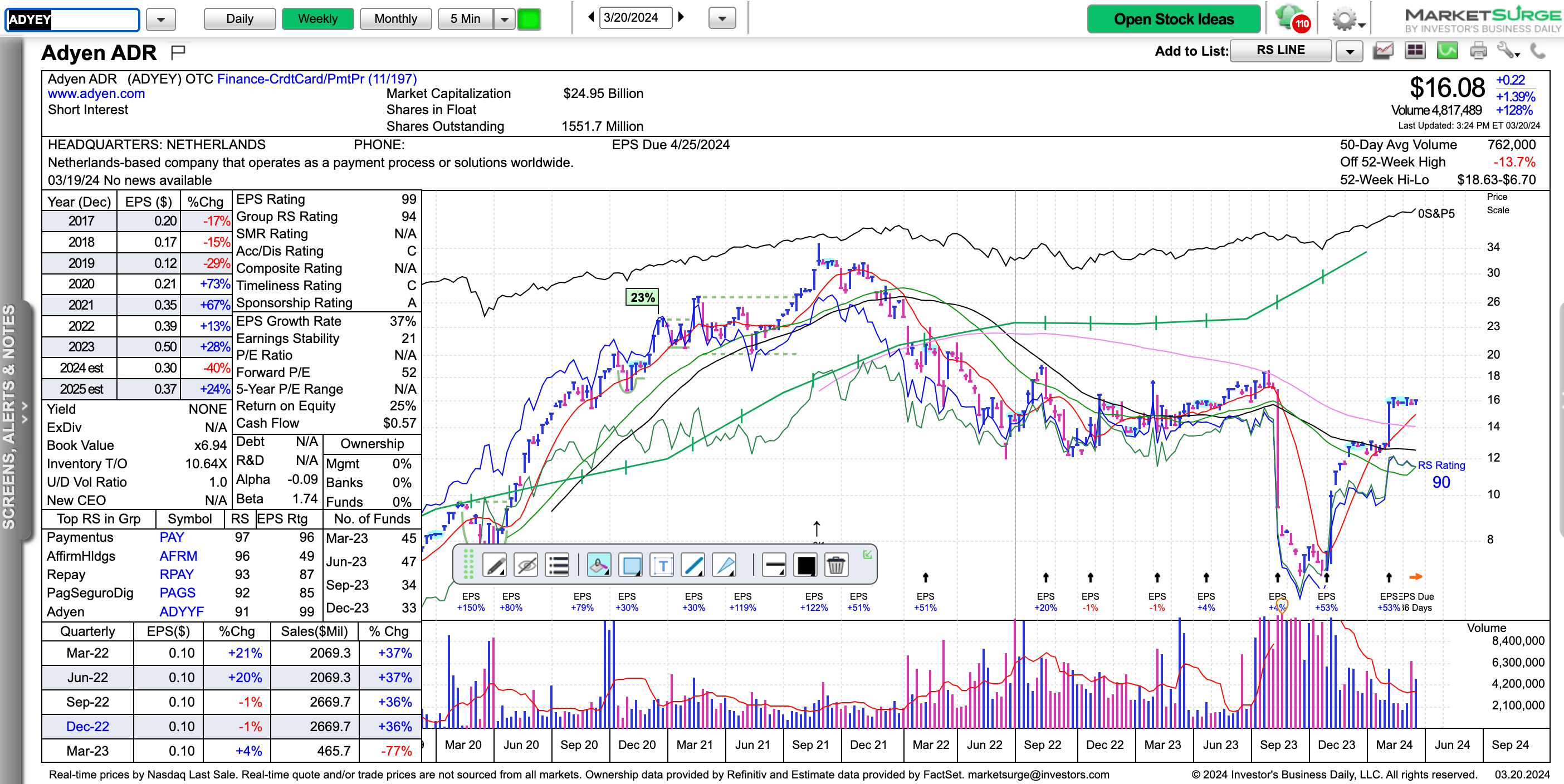Select the trend line drawing tool
Screen dimensions: 1564x784
693,566
